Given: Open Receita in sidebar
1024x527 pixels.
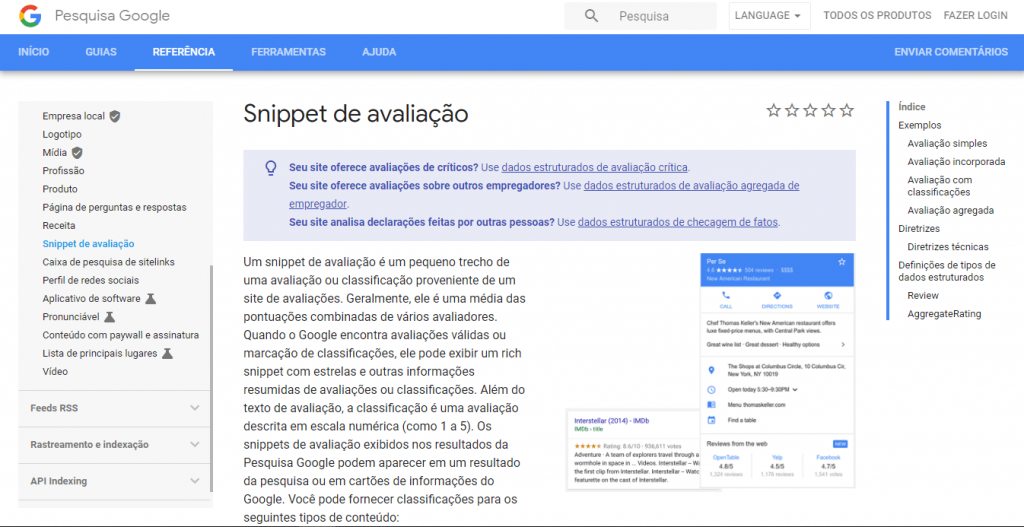Looking at the screenshot, I should pyautogui.click(x=59, y=226).
